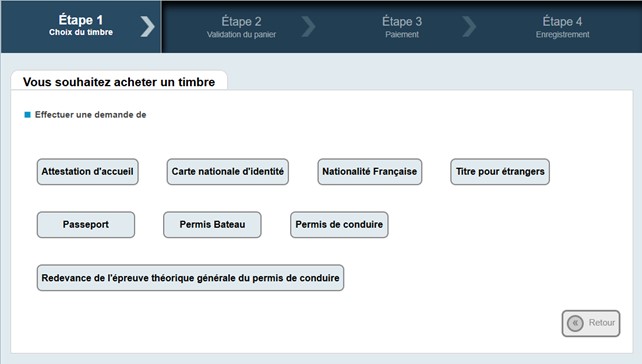Open Étape 2 Validation du panier step
Viewport: 642px width, 364px height.
click(241, 27)
